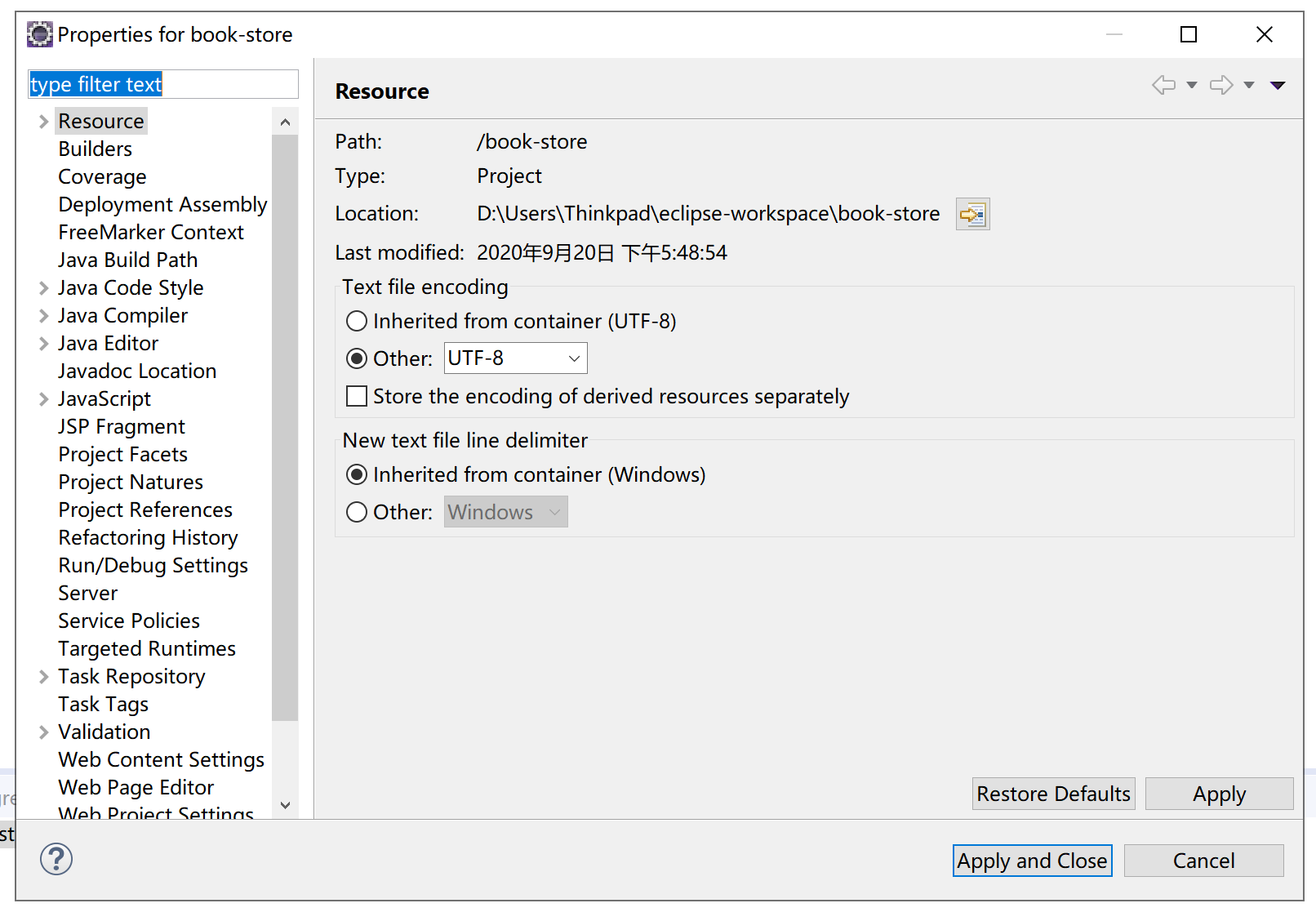
Task: Select Deployment Assembly in the tree
Action: coord(163,204)
